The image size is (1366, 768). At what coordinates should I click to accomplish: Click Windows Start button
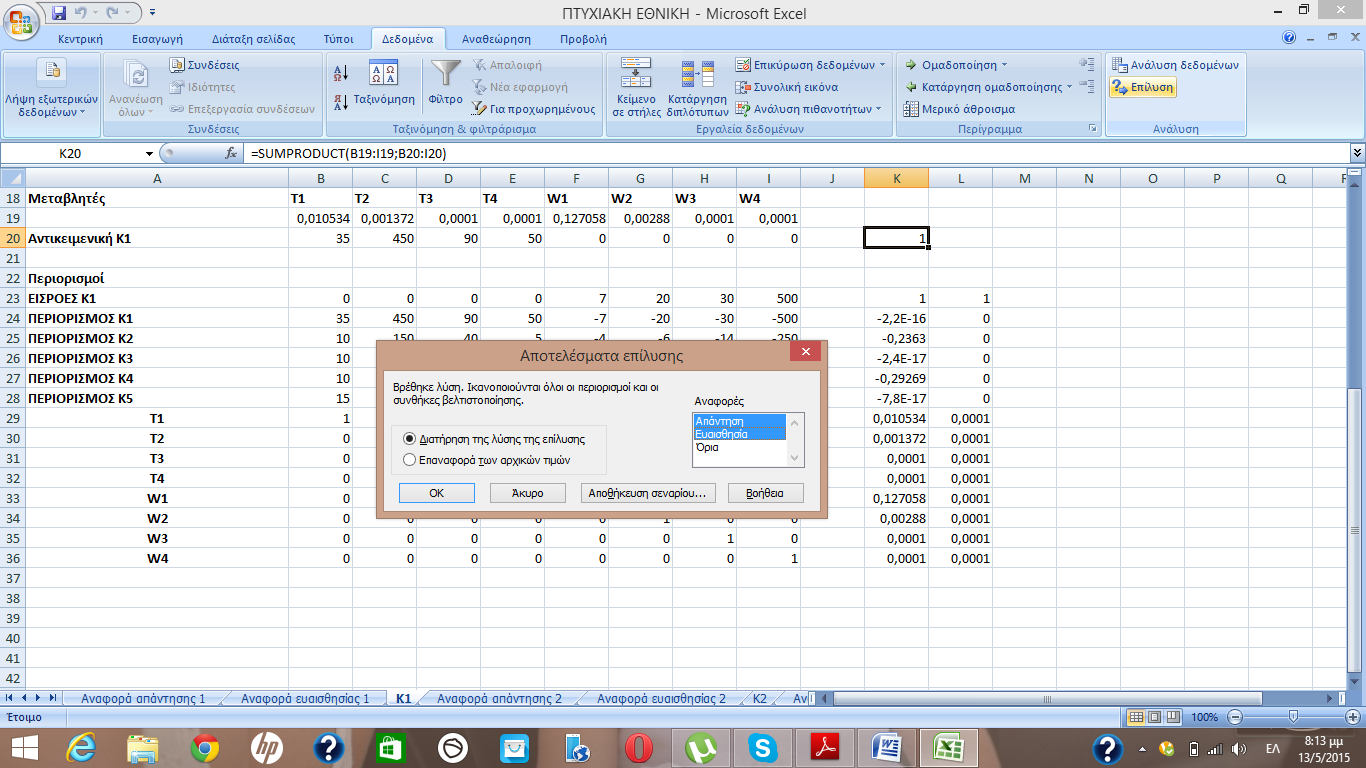[x=25, y=747]
